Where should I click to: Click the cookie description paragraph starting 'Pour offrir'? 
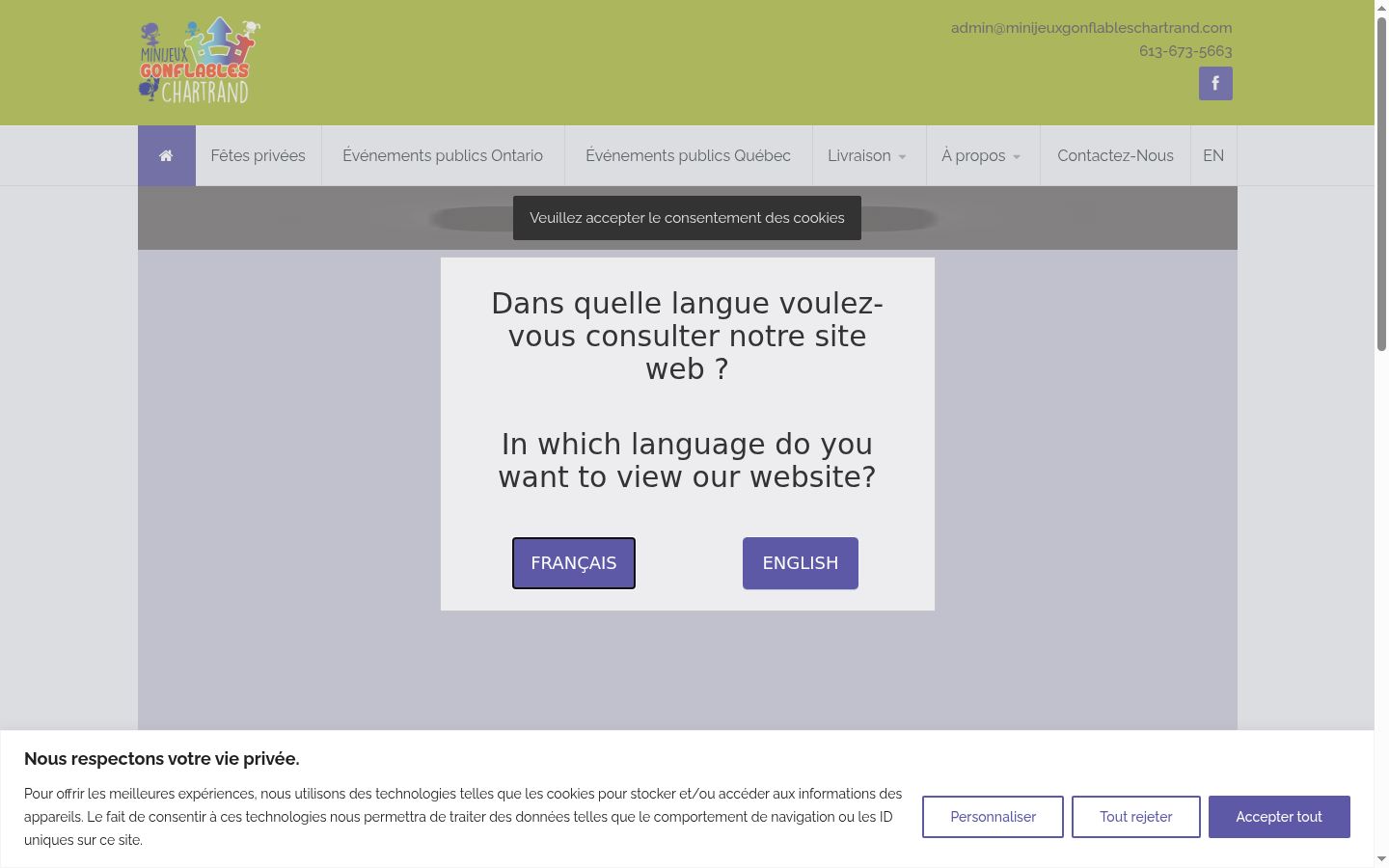(463, 817)
